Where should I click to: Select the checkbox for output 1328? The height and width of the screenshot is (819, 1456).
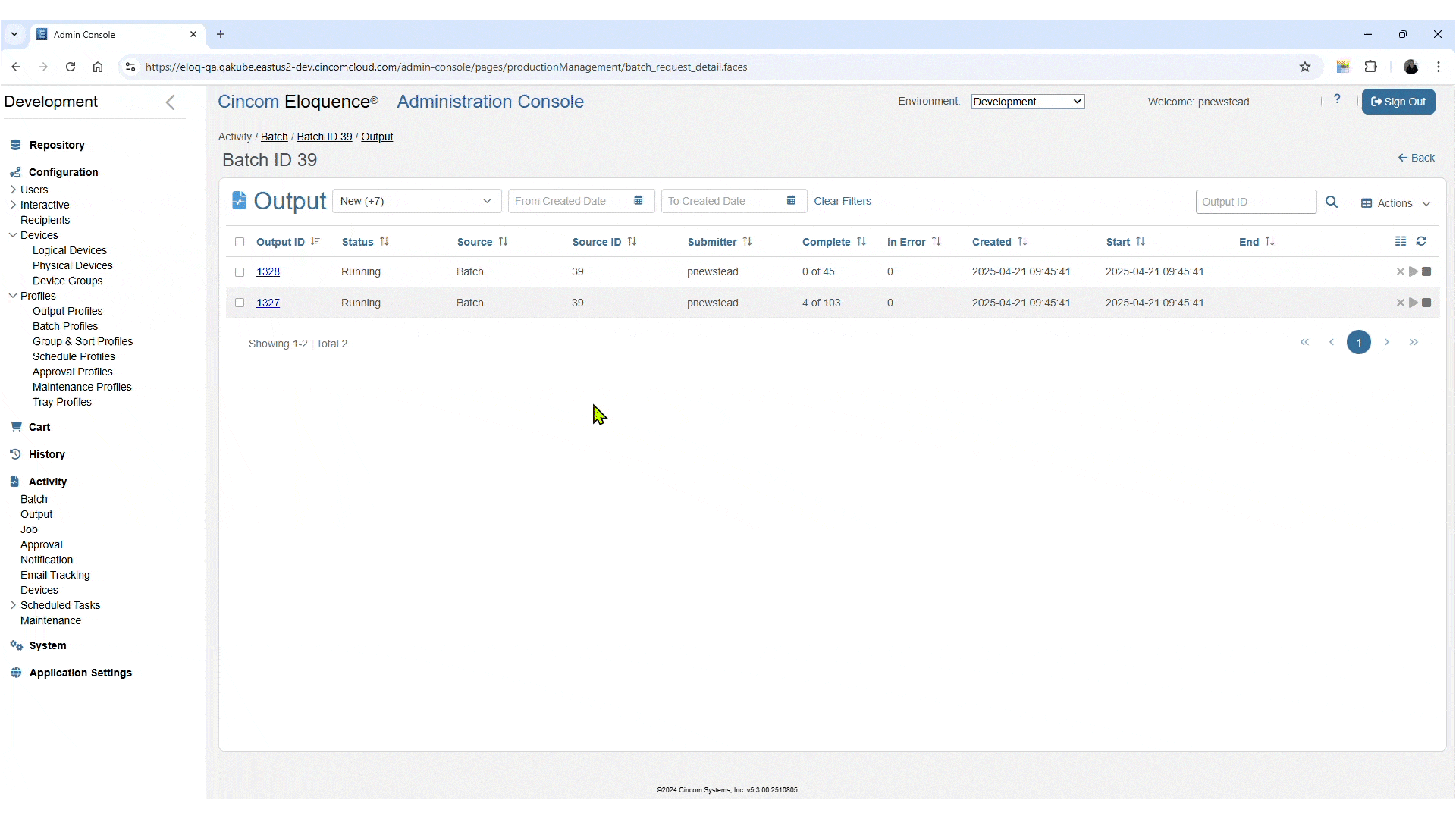tap(240, 272)
